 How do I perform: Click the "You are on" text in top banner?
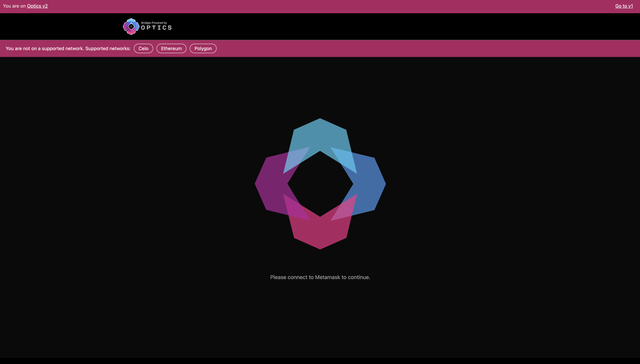click(14, 6)
